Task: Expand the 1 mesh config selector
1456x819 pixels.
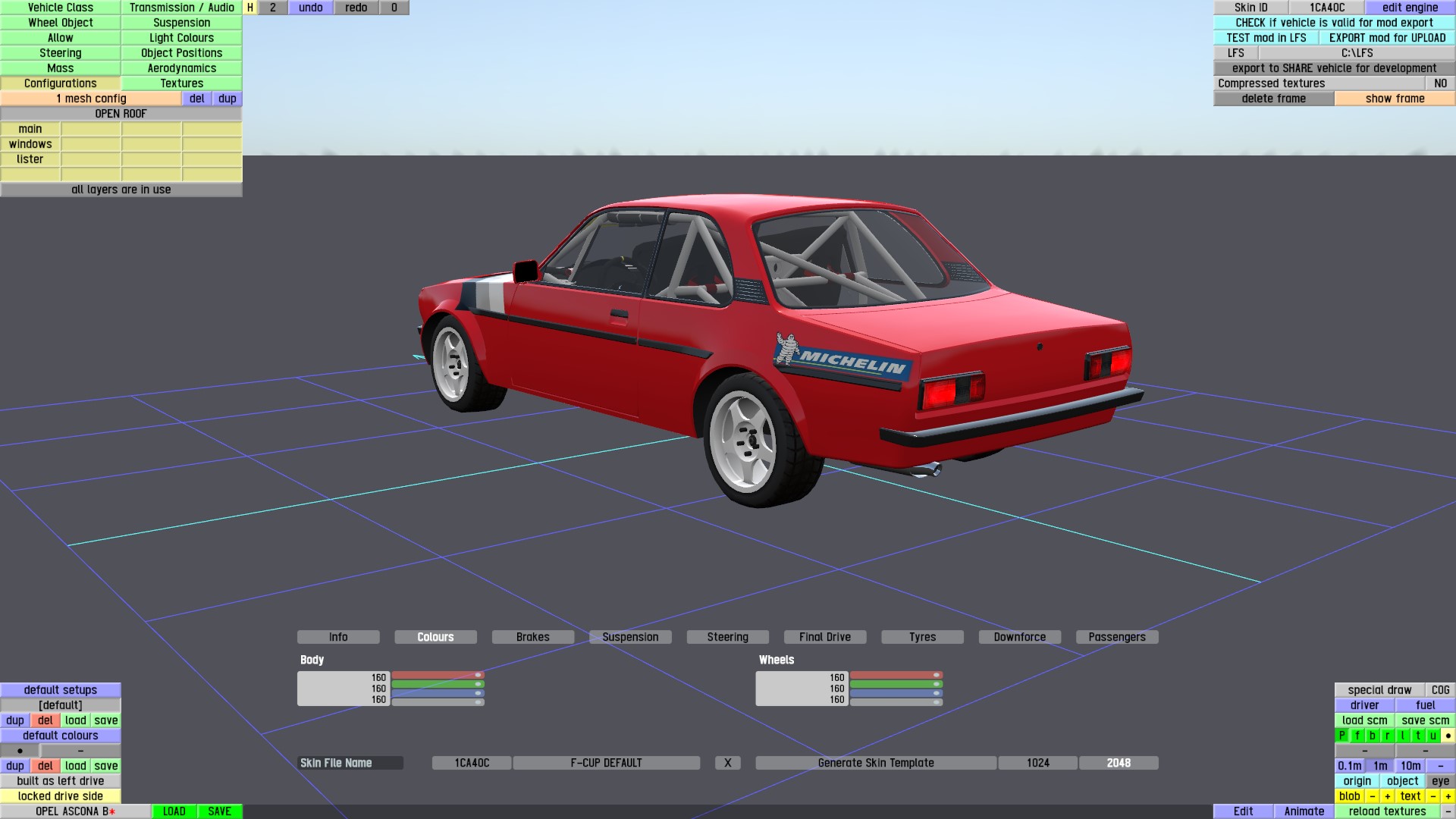Action: coord(91,99)
